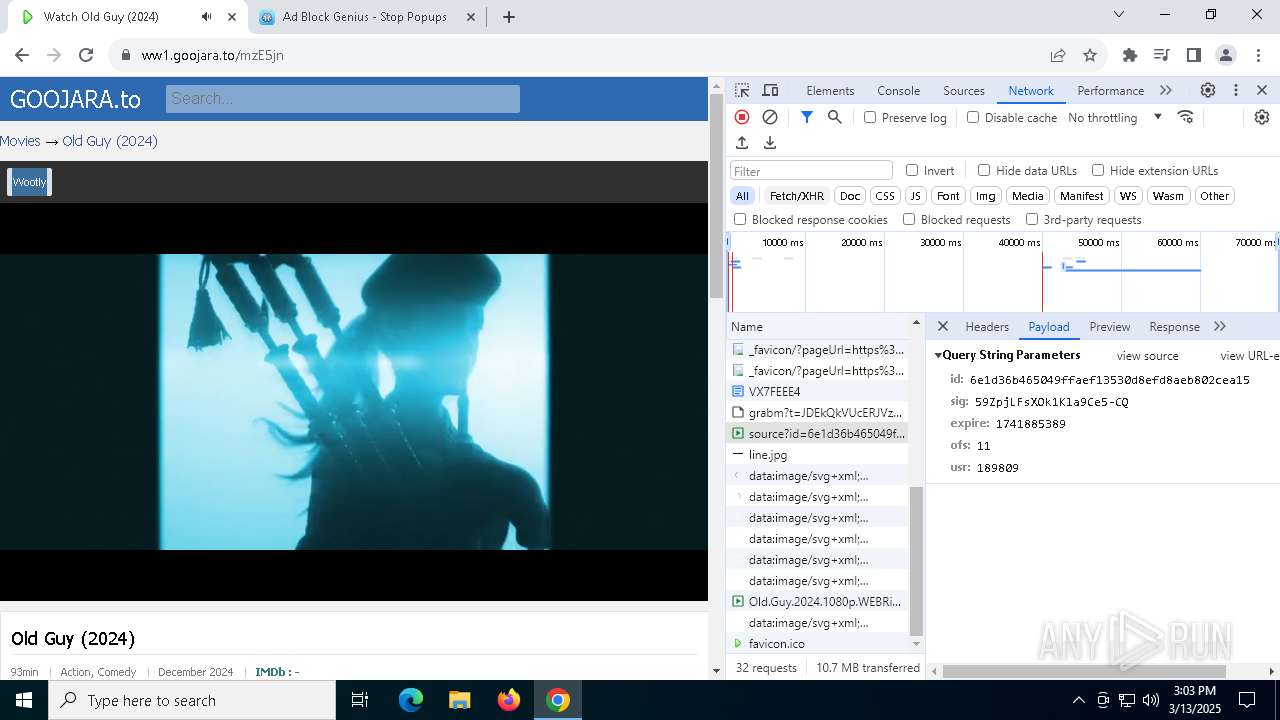Share this page icon in address bar
The height and width of the screenshot is (720, 1280).
click(1058, 55)
